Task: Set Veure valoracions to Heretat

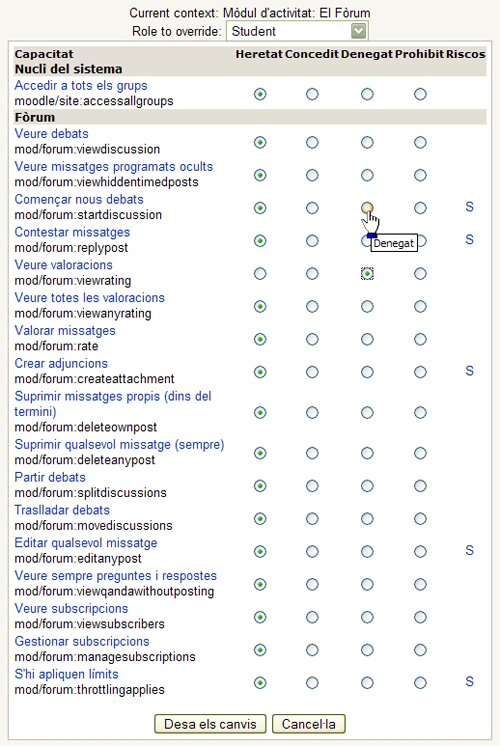Action: 260,274
